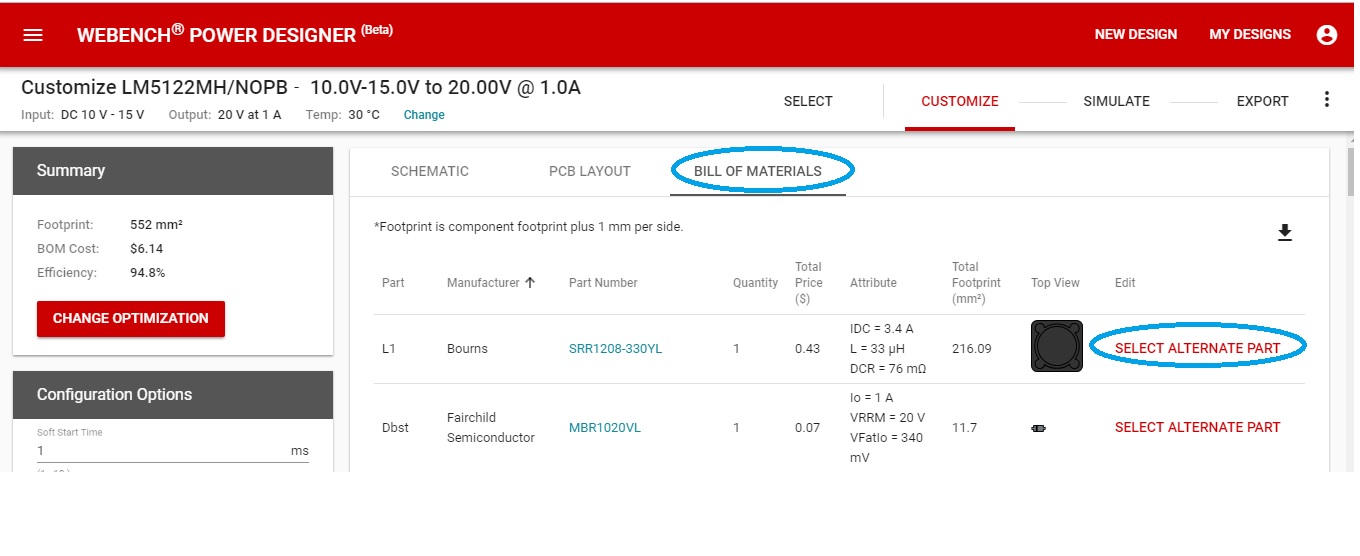Viewport: 1360px width, 556px height.
Task: Click the Summary panel header
Action: click(x=173, y=171)
